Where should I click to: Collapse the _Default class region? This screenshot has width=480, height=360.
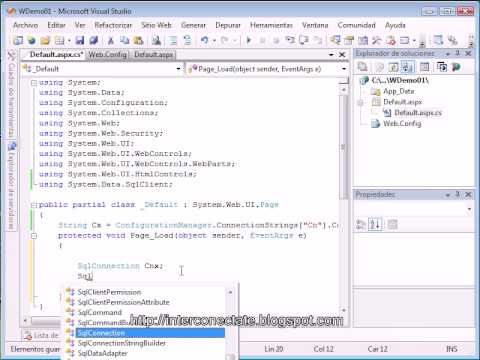point(34,205)
